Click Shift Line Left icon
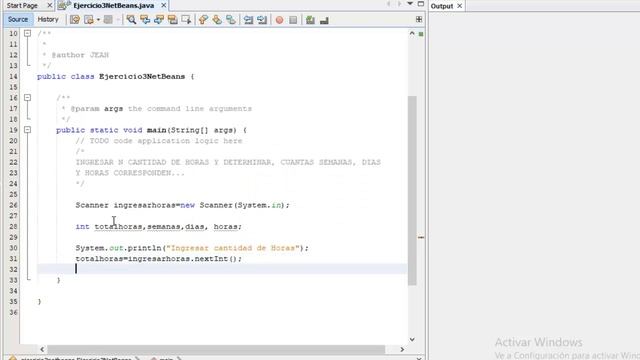The image size is (640, 360). (248, 20)
